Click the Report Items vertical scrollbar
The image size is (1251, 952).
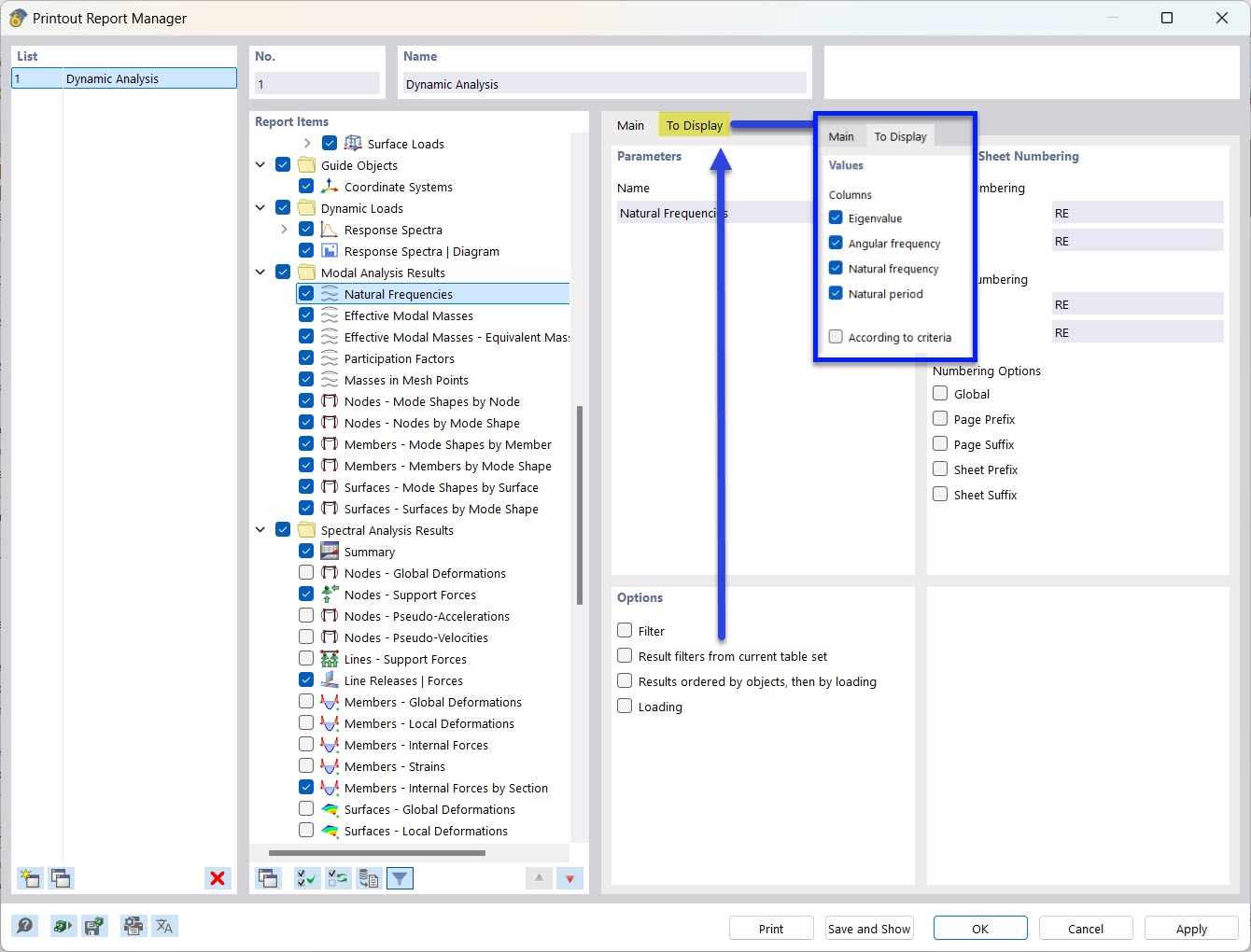click(x=580, y=505)
